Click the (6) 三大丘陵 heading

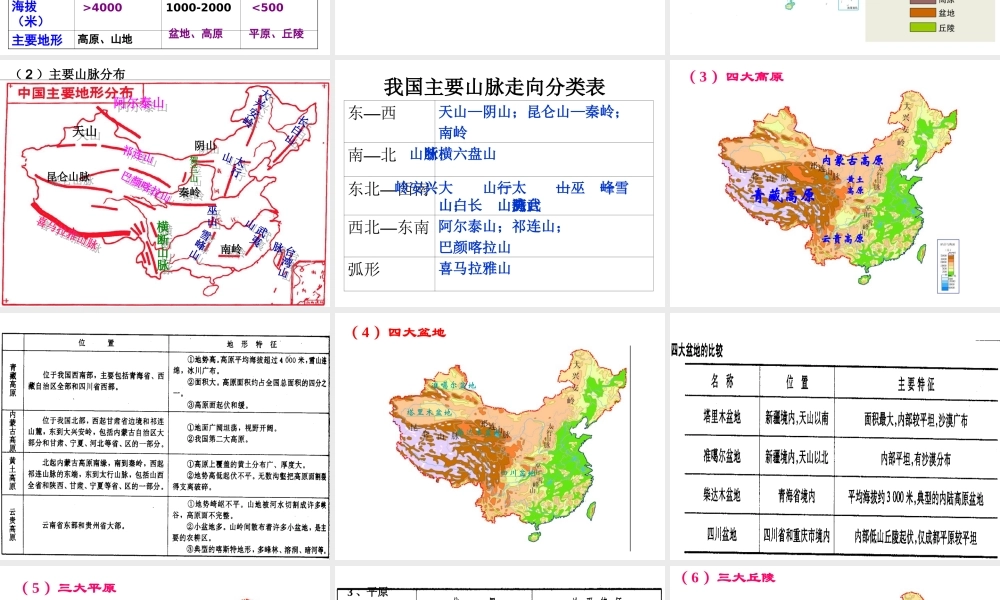tap(728, 578)
